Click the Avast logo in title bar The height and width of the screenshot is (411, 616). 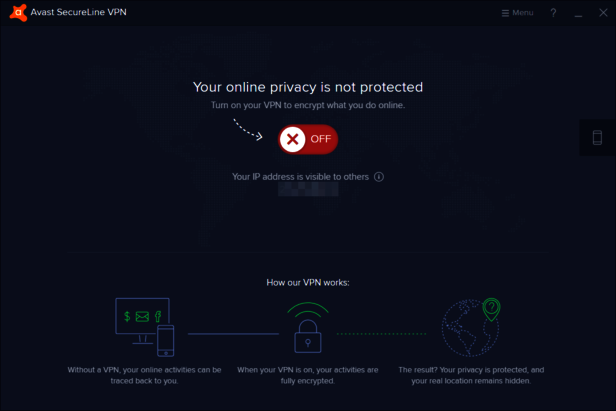pos(17,13)
